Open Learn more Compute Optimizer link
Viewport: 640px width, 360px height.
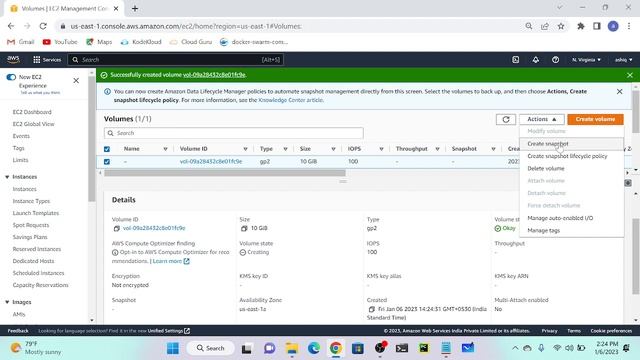coord(171,261)
